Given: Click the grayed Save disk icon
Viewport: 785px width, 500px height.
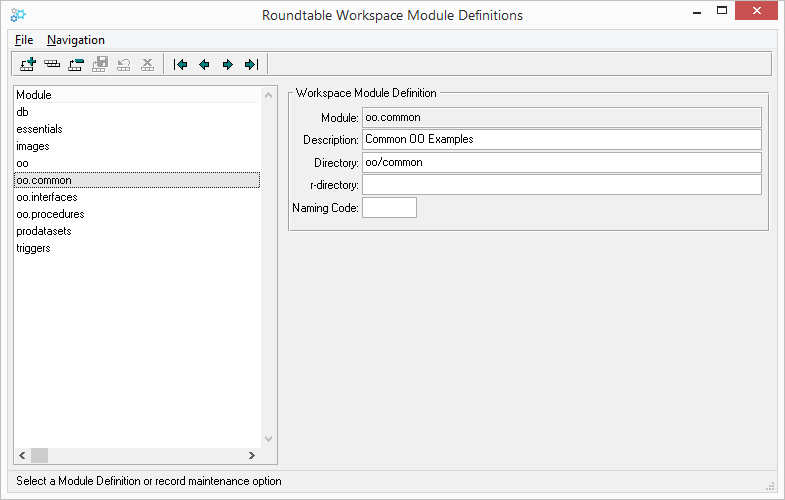Looking at the screenshot, I should pyautogui.click(x=100, y=64).
